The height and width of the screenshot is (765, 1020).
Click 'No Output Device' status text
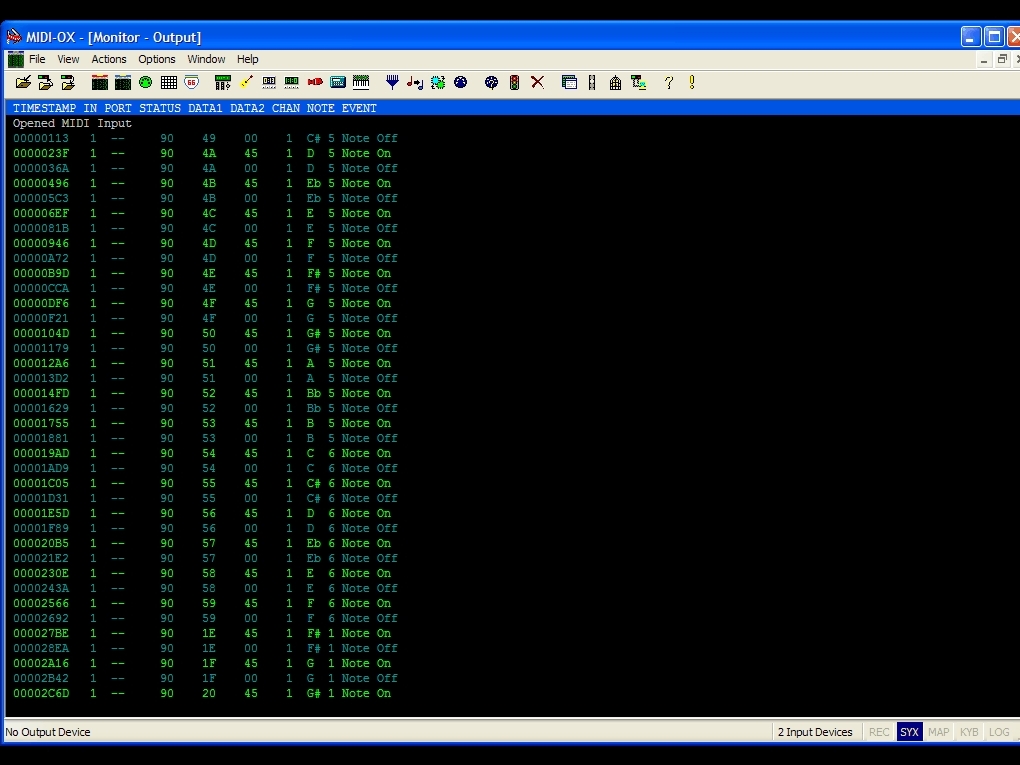(x=47, y=732)
